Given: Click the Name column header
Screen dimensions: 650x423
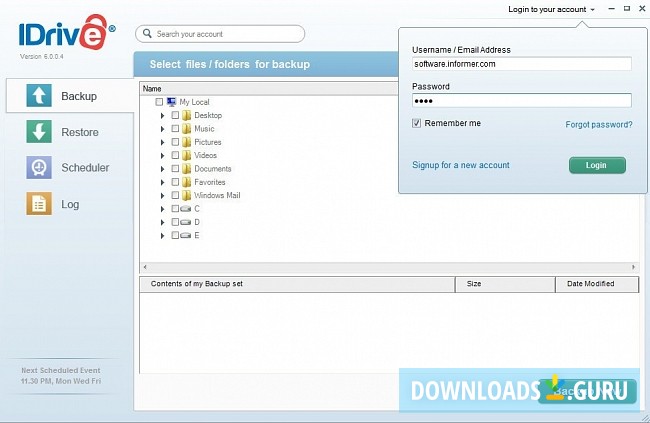Looking at the screenshot, I should coord(269,88).
